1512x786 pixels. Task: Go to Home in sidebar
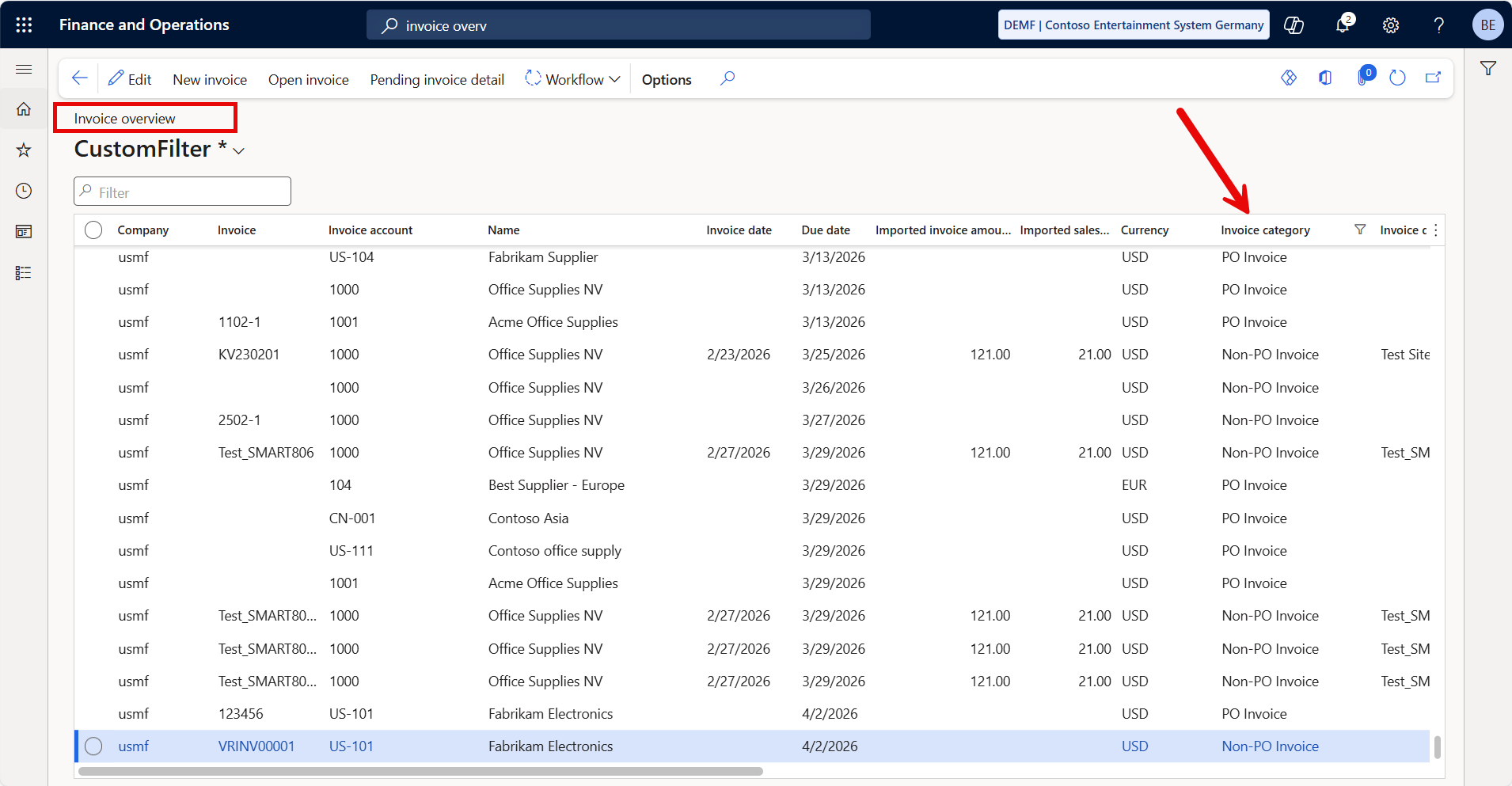coord(24,108)
